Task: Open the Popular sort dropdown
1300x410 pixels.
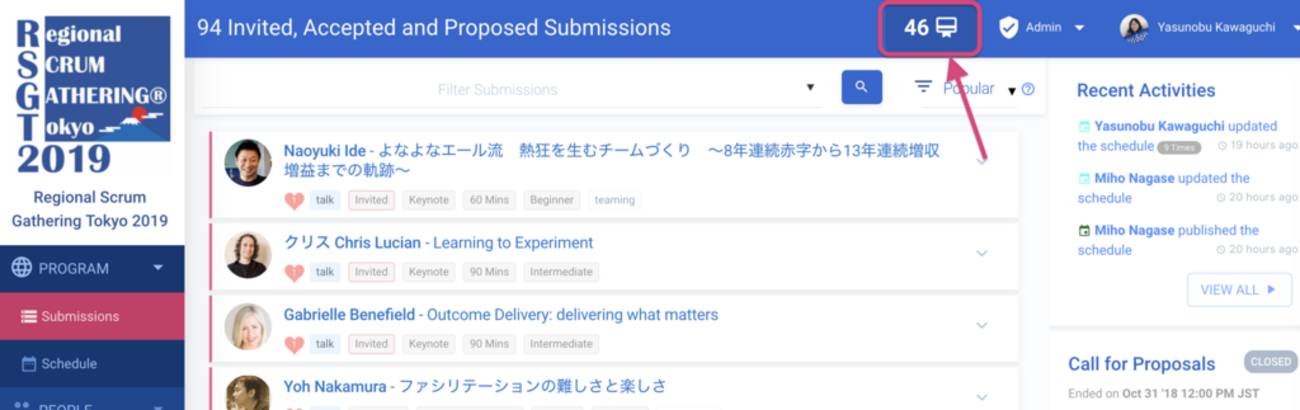Action: (978, 89)
